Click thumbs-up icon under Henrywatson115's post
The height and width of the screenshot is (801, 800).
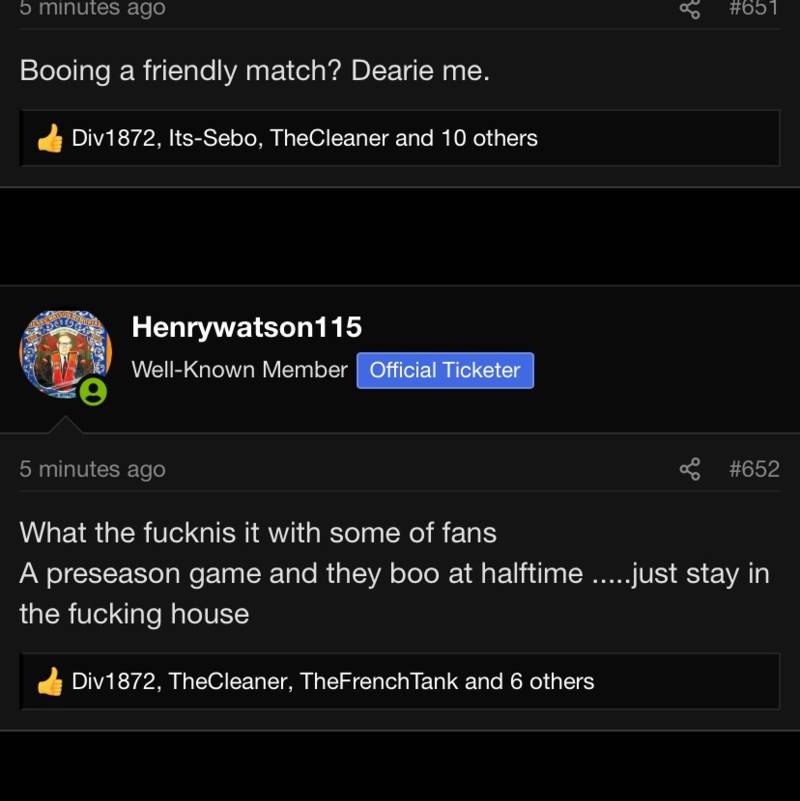pos(50,682)
